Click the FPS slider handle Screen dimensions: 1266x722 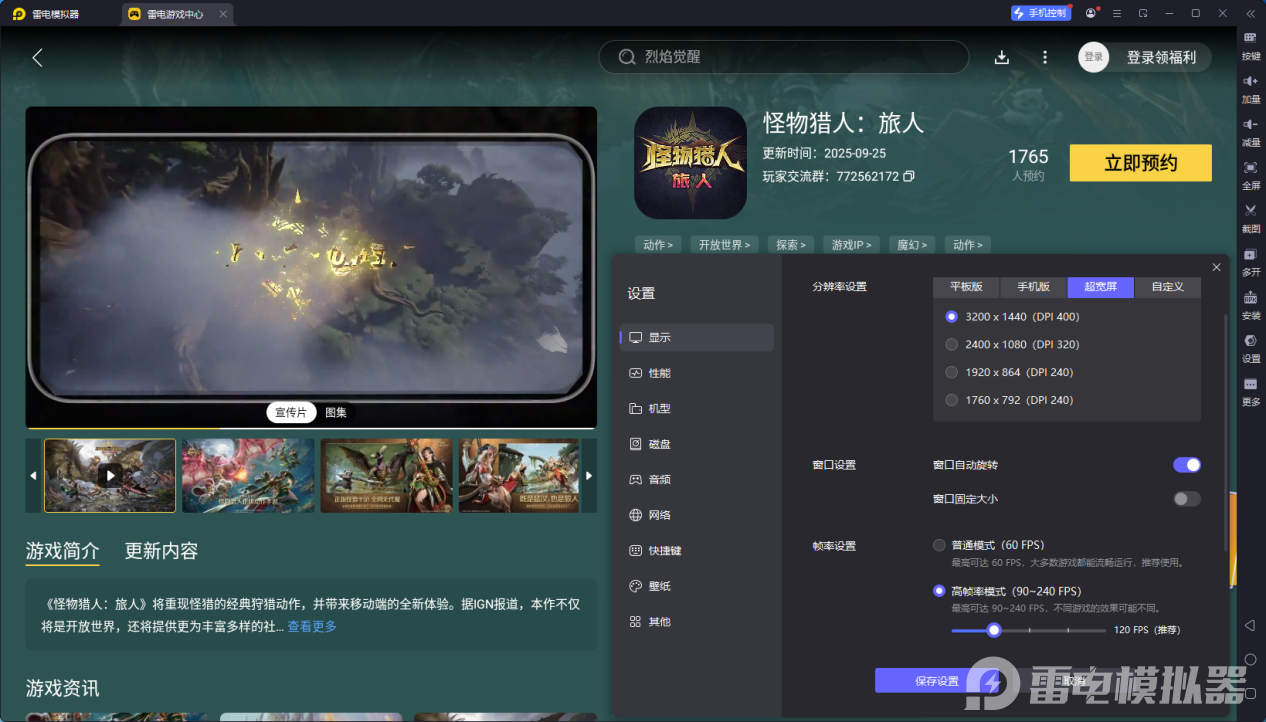point(994,630)
